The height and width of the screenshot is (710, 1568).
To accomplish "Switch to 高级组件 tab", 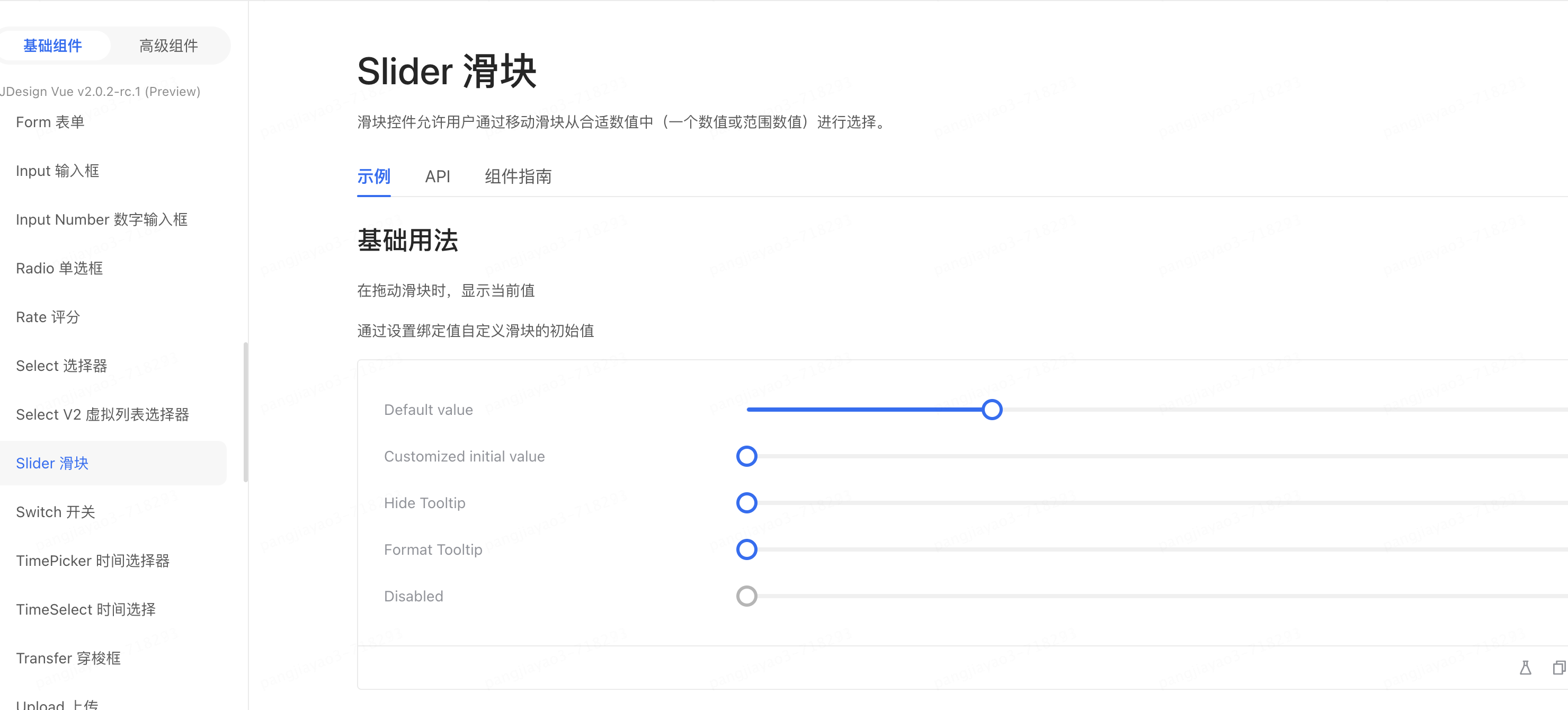I will [168, 46].
